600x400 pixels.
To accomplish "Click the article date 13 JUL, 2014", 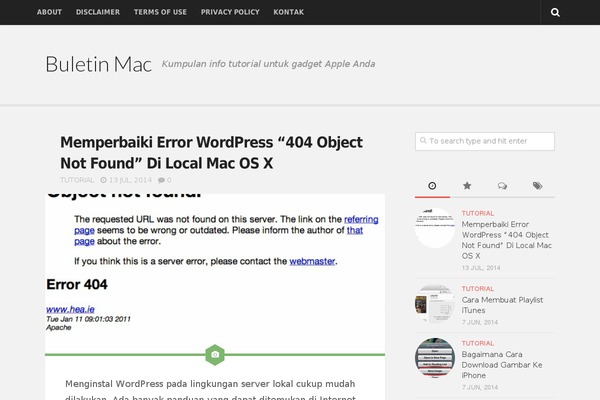I will [130, 180].
